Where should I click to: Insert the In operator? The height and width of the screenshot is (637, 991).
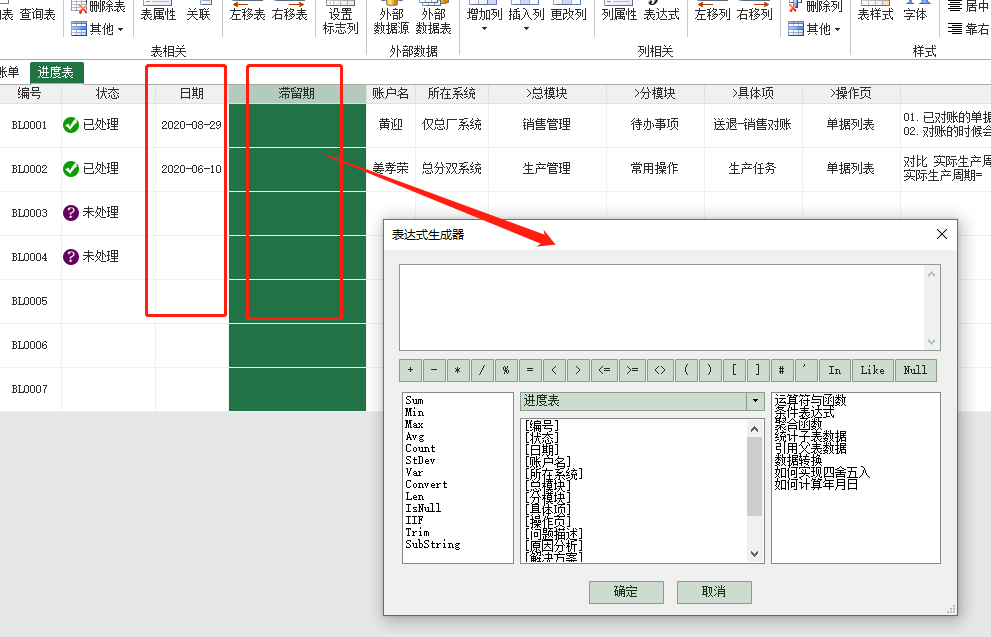point(834,370)
